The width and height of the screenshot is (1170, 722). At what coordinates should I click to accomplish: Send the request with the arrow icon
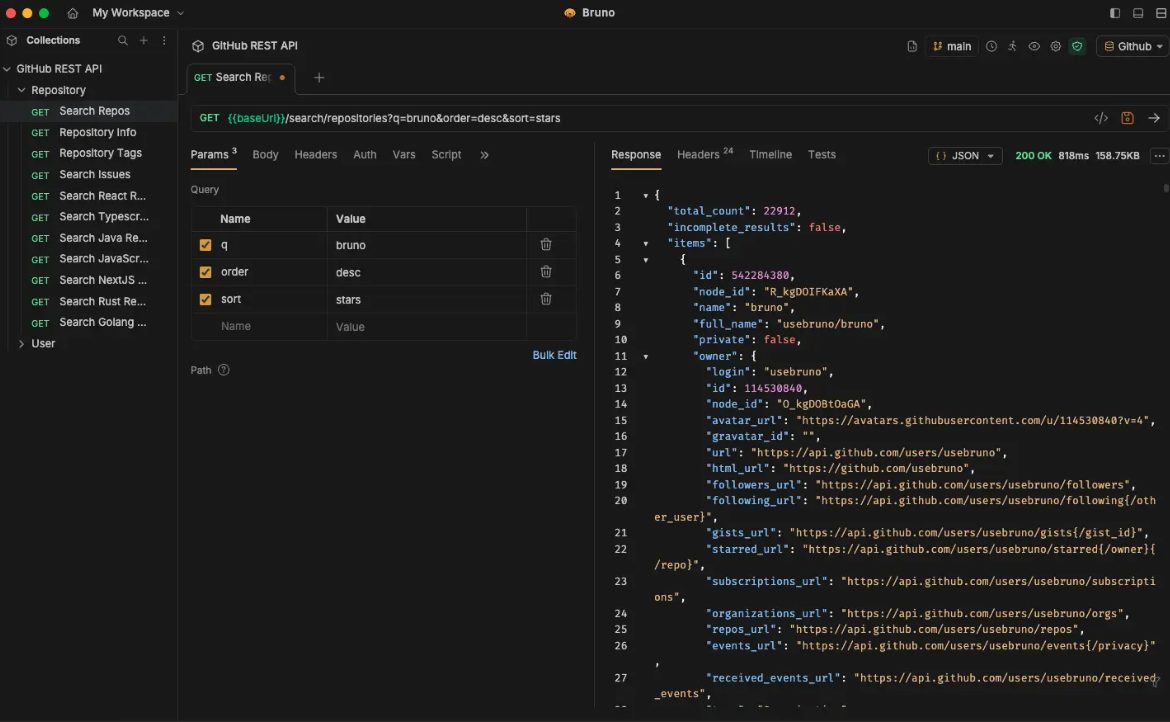coord(1154,119)
